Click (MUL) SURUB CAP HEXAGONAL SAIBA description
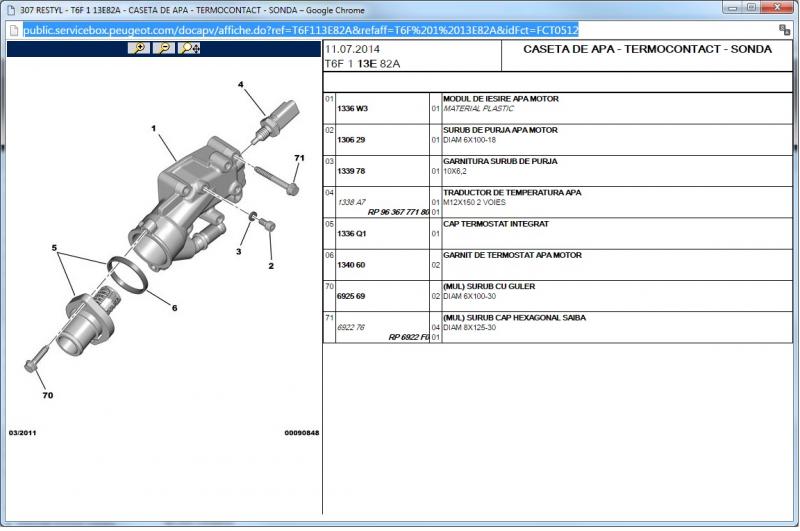Screen dimensions: 800x531 tap(514, 317)
